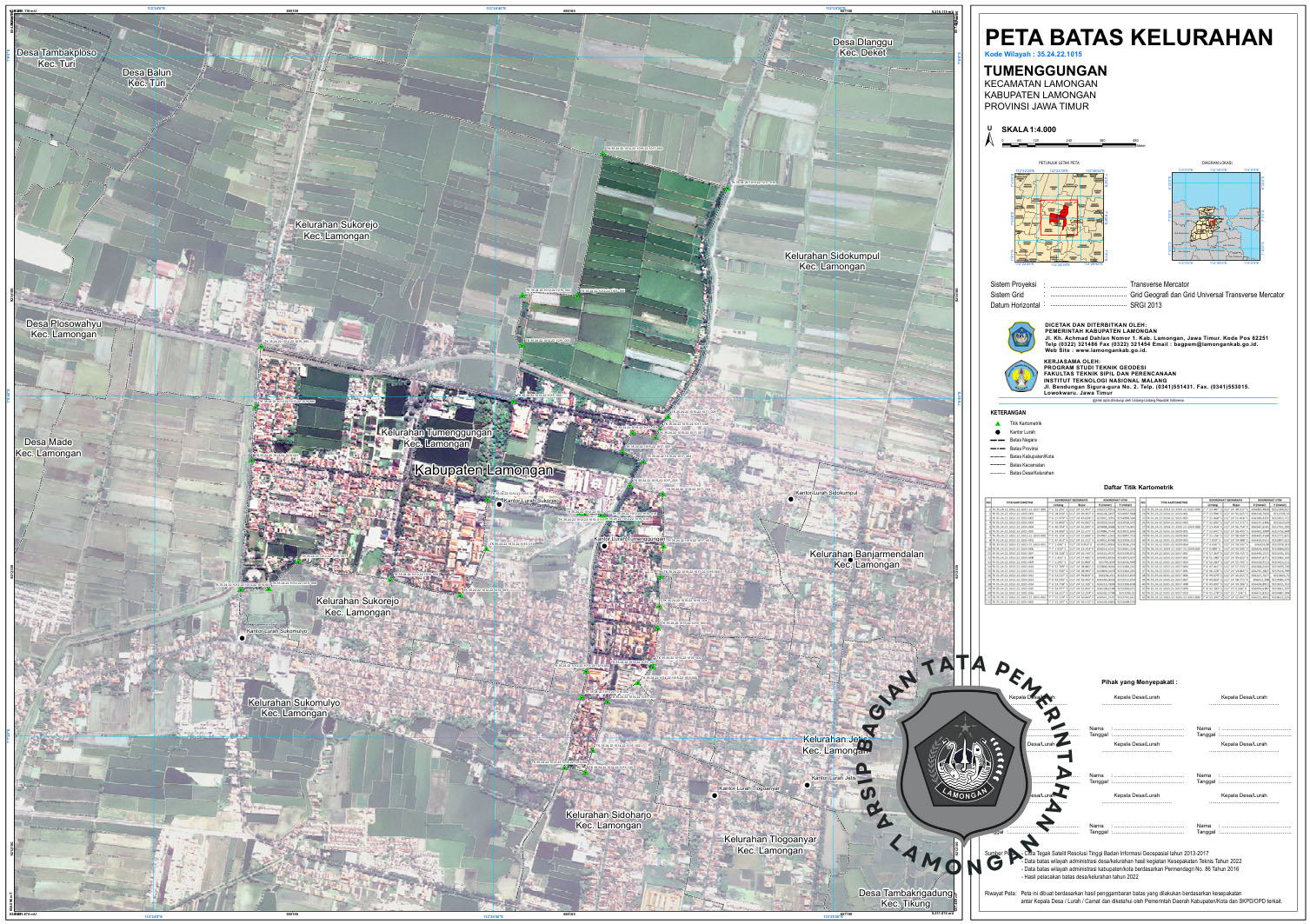This screenshot has height=924, width=1310.
Task: Open the Petunjuk Letak Peta inset map
Action: tap(1059, 216)
